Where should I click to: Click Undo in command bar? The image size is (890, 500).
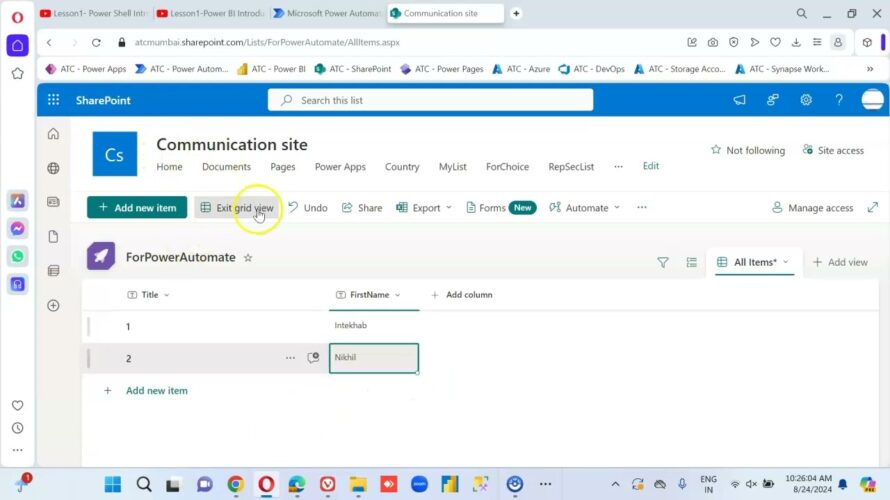click(308, 208)
